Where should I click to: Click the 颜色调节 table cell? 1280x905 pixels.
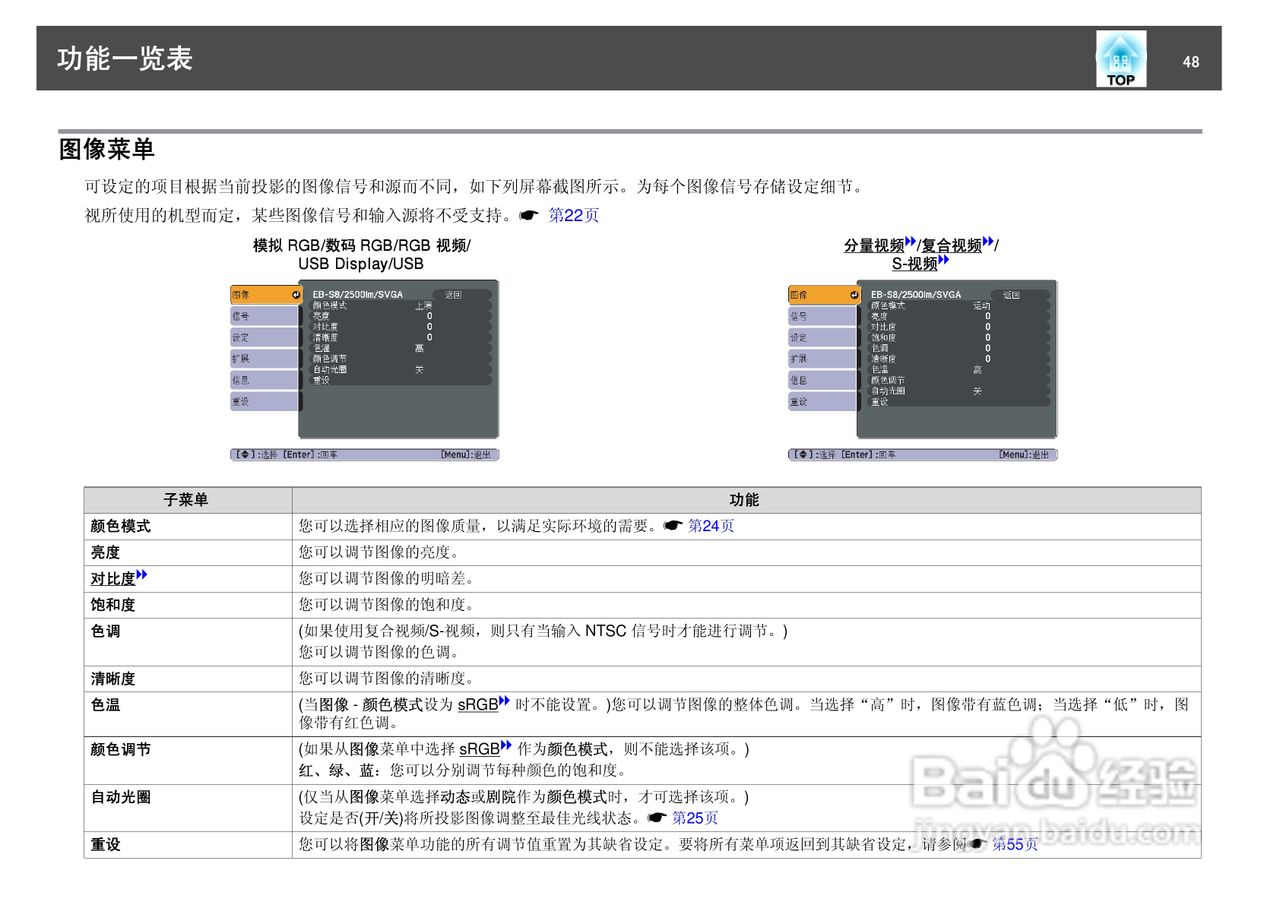(188, 760)
